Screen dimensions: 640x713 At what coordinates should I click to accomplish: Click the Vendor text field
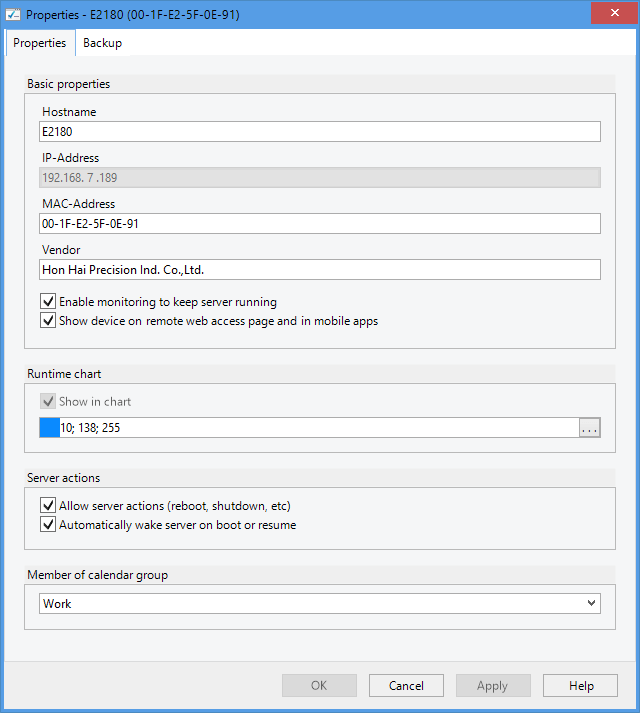point(320,269)
